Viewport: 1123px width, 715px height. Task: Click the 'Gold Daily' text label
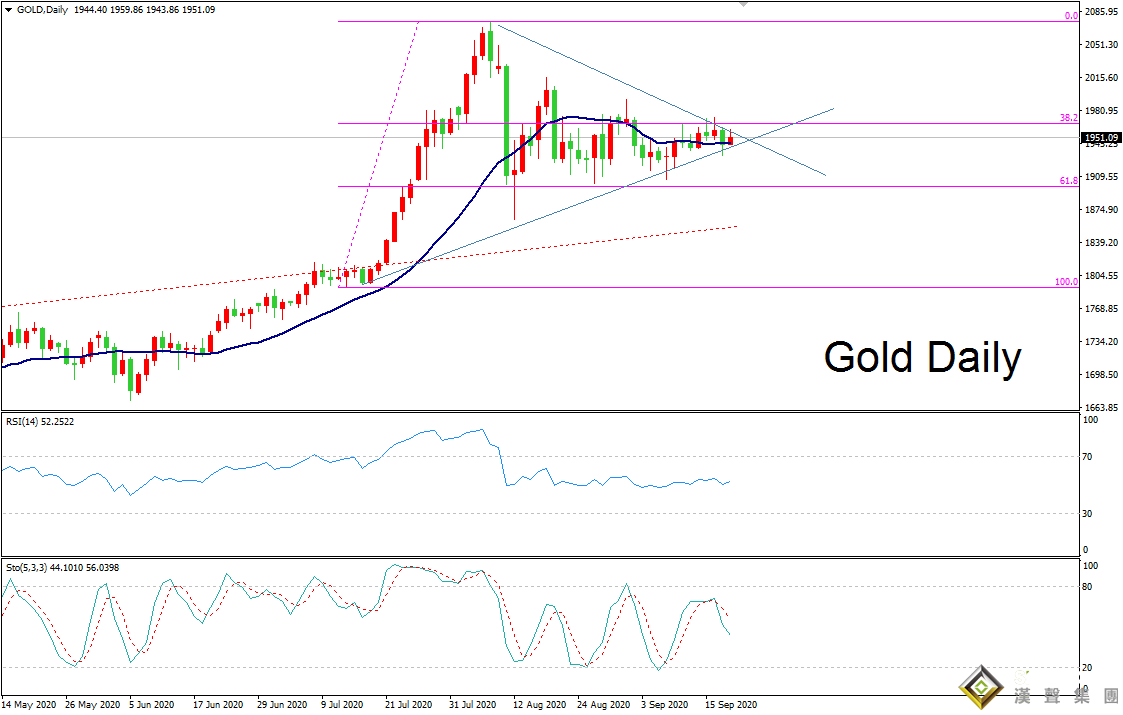click(921, 357)
